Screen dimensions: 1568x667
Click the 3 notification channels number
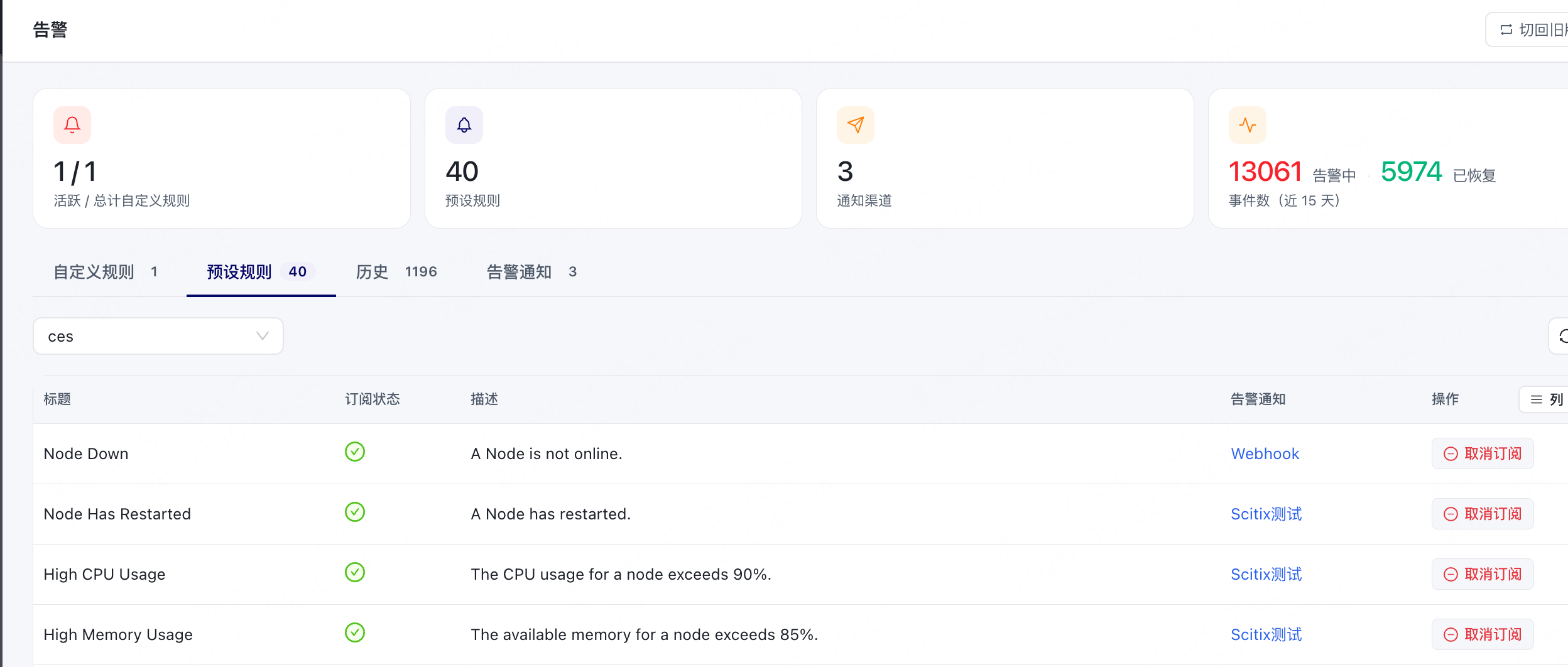pos(846,171)
